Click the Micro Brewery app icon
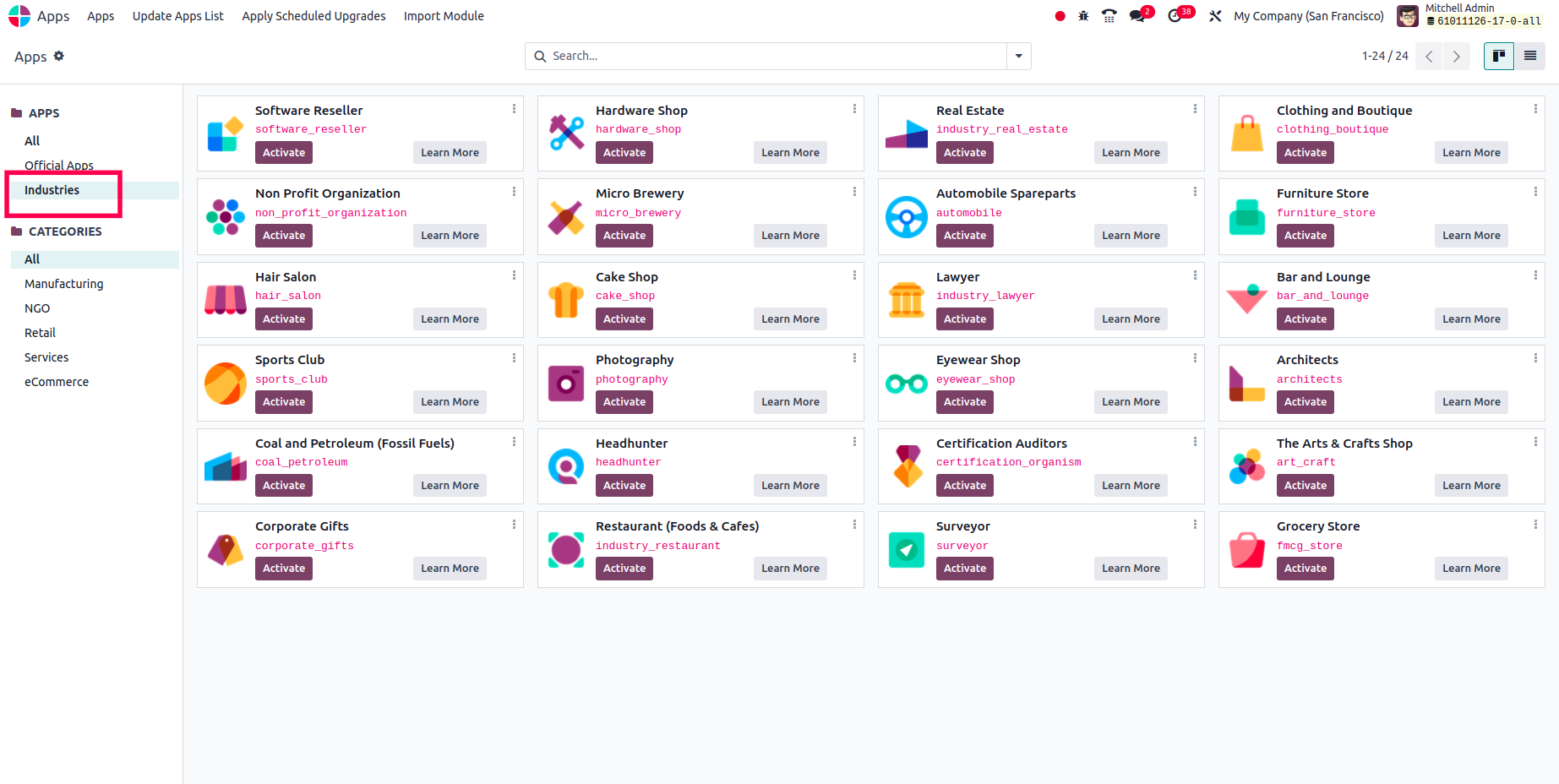1559x784 pixels. point(565,216)
